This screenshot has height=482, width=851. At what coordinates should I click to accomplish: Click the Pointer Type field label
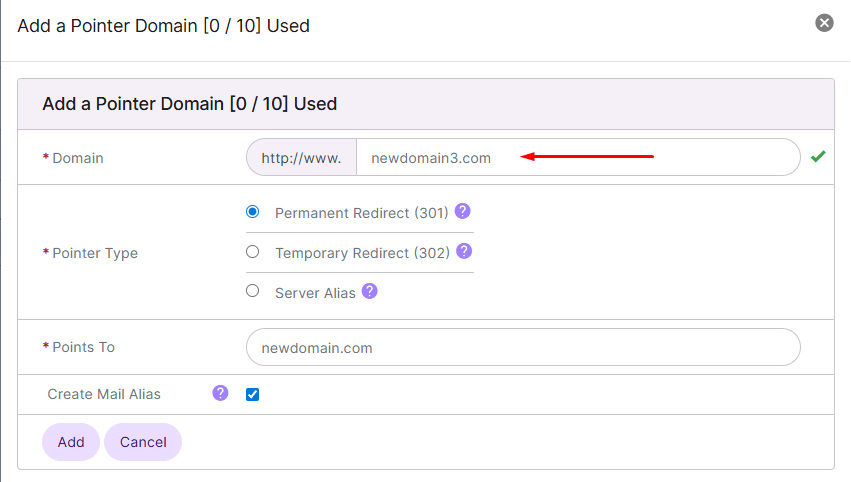[95, 253]
